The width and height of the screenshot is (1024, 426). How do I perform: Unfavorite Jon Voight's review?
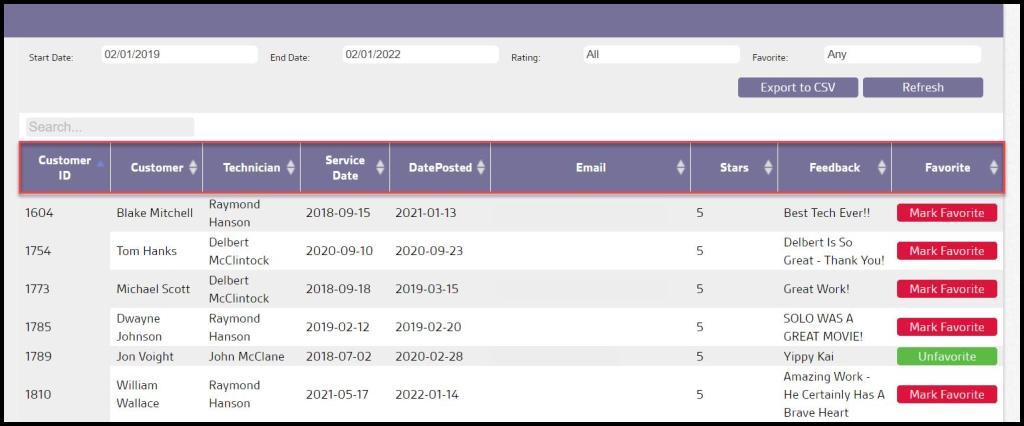(946, 357)
